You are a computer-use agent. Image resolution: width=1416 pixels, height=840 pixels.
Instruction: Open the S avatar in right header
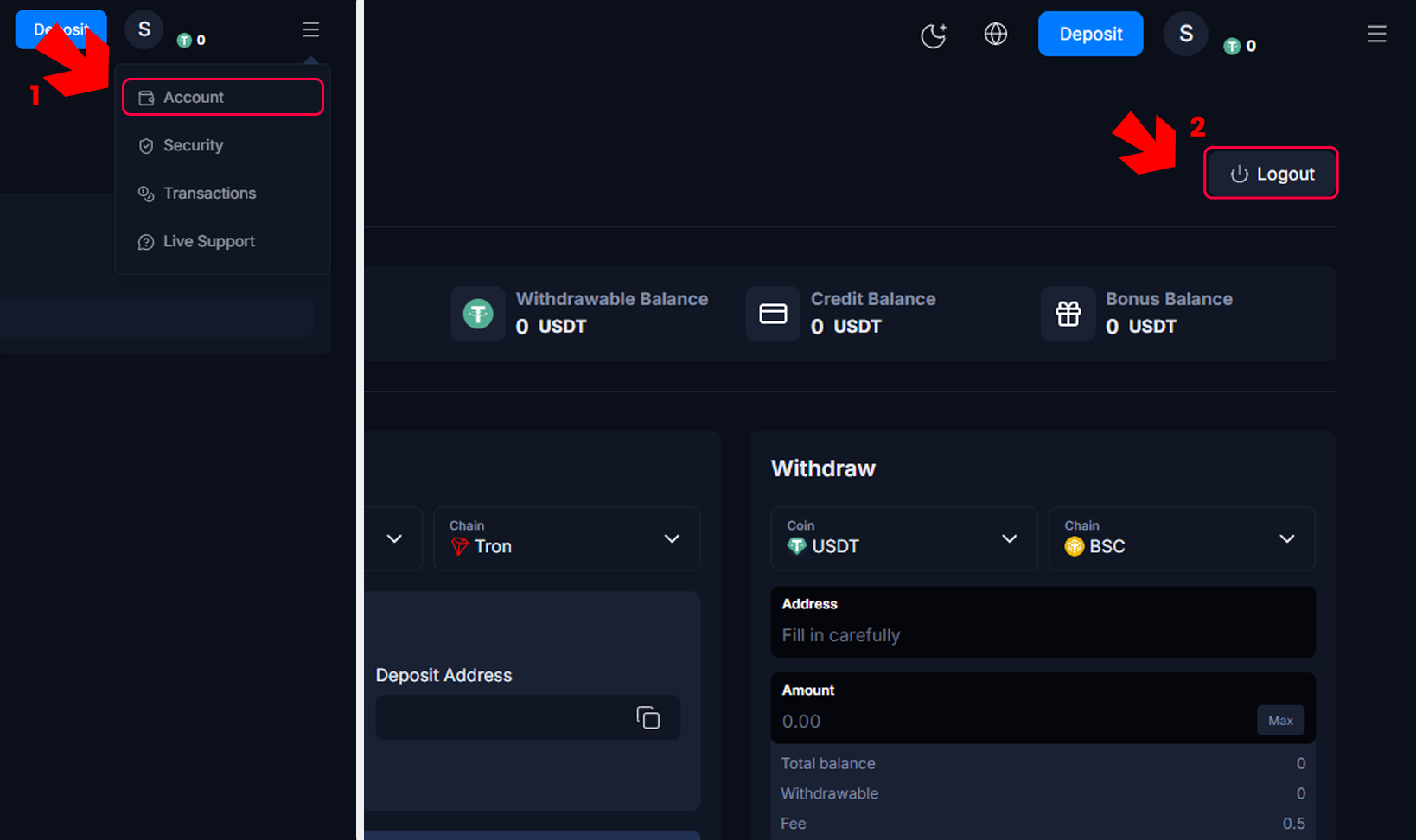pos(1185,34)
